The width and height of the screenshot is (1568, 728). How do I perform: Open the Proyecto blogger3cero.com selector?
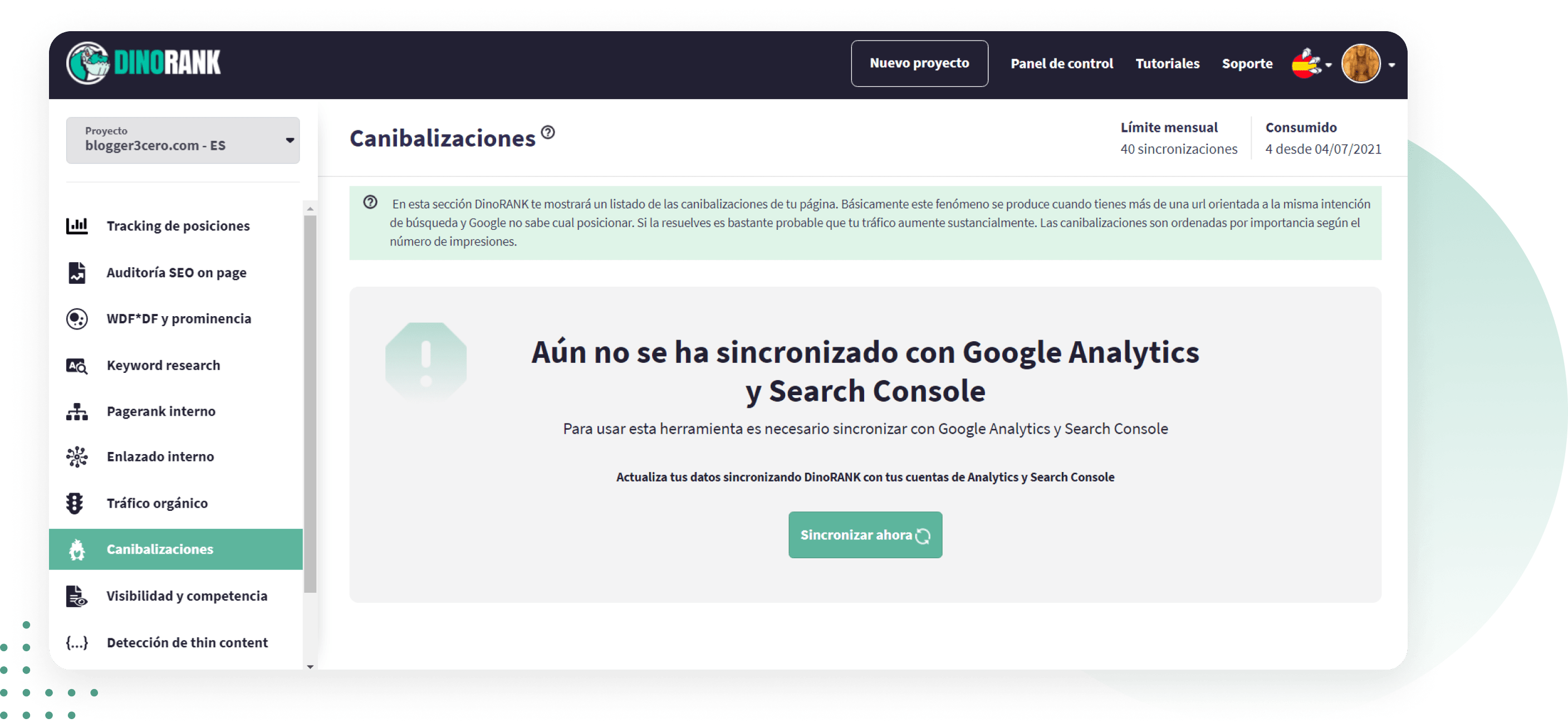(183, 140)
